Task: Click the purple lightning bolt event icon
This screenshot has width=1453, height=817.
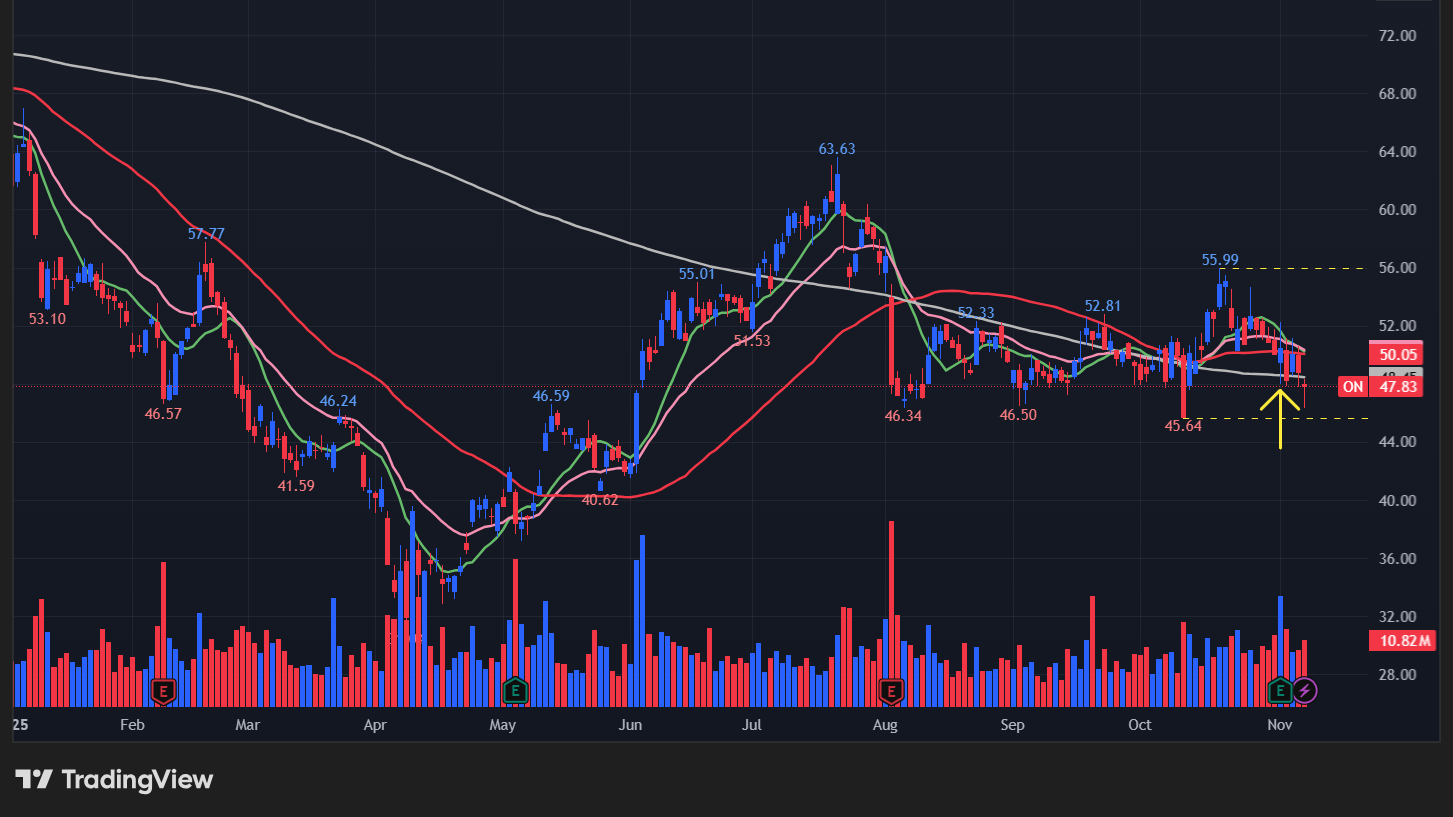Action: coord(1305,689)
